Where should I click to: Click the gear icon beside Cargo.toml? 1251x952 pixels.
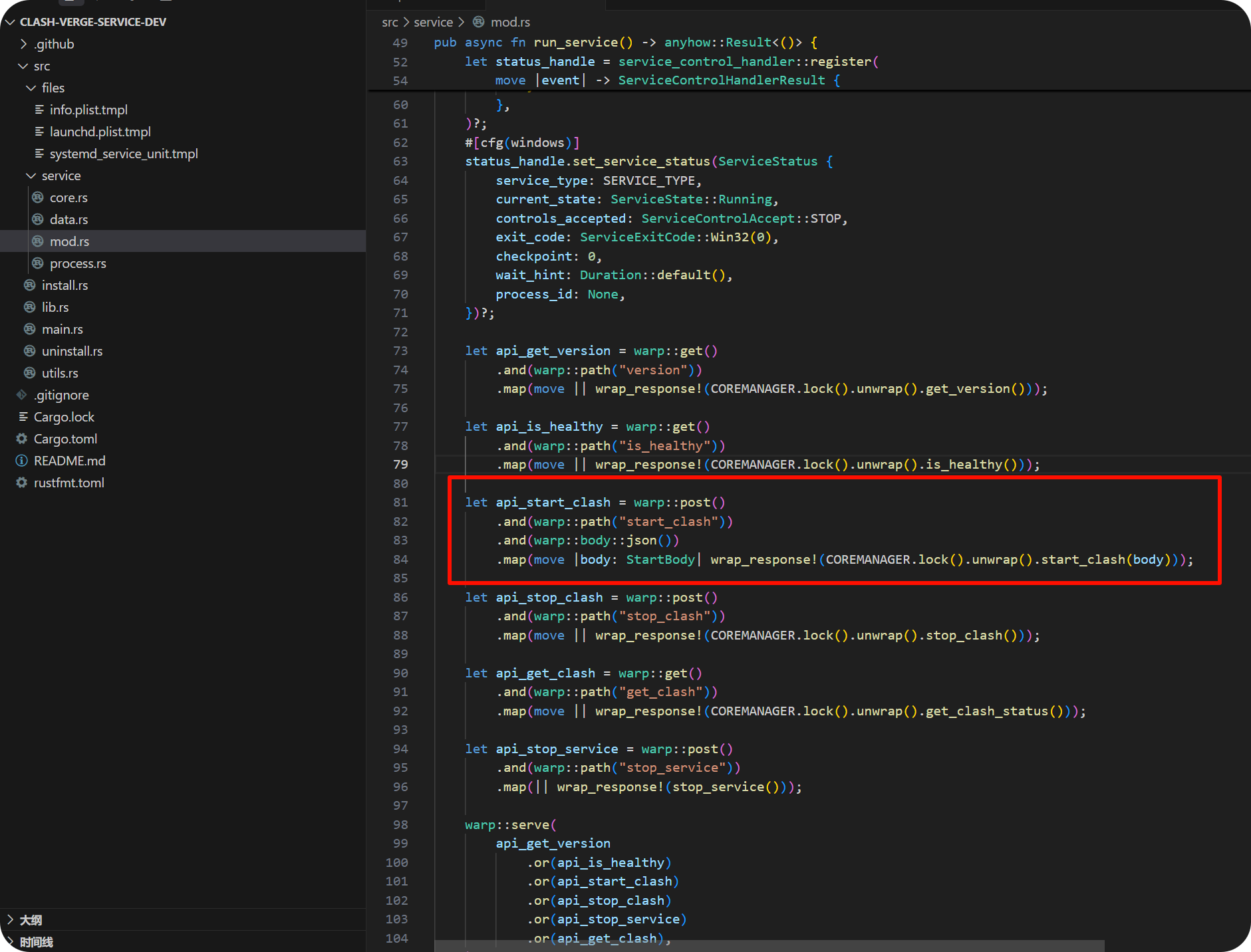point(22,439)
